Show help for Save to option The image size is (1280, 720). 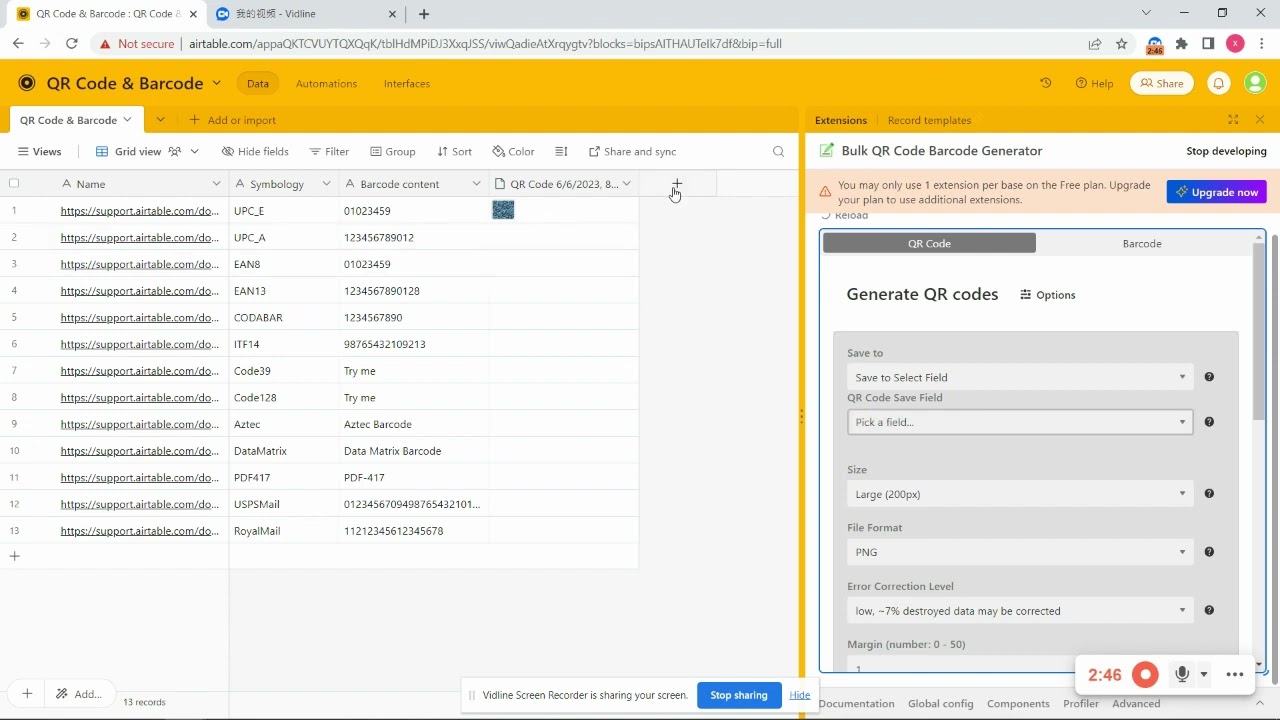click(x=1209, y=377)
